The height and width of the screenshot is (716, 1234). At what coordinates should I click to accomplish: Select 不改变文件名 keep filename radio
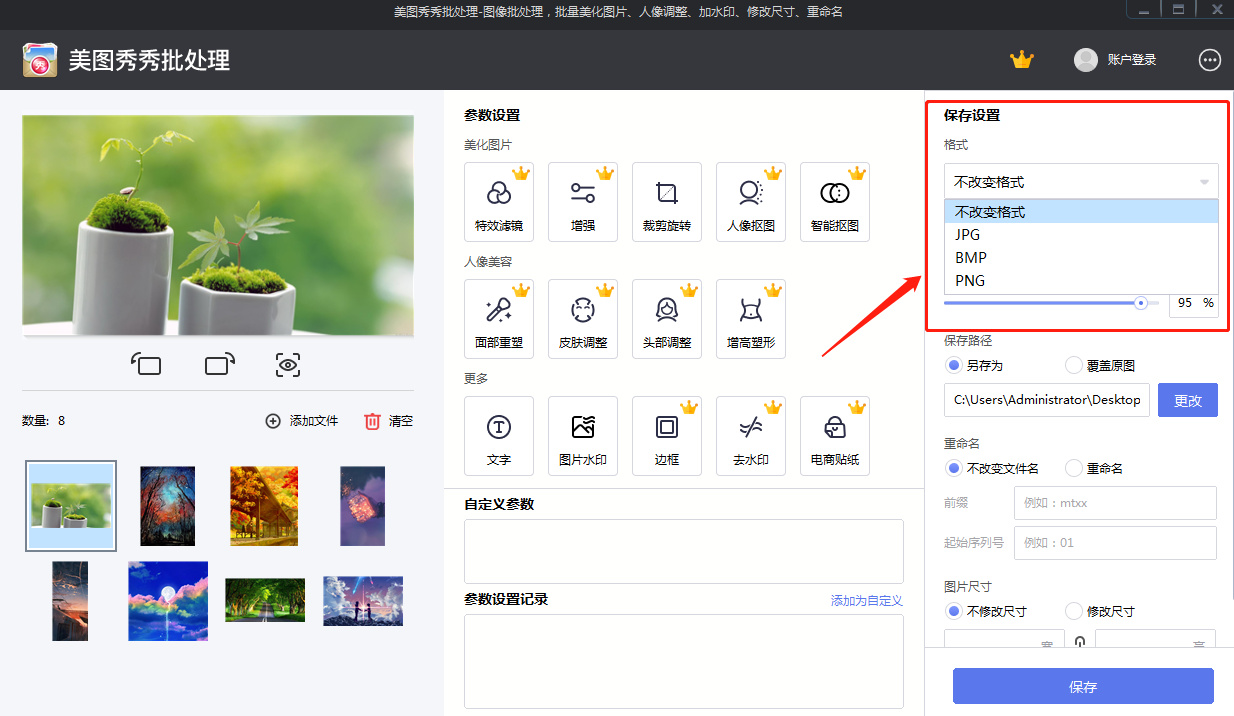coord(953,468)
